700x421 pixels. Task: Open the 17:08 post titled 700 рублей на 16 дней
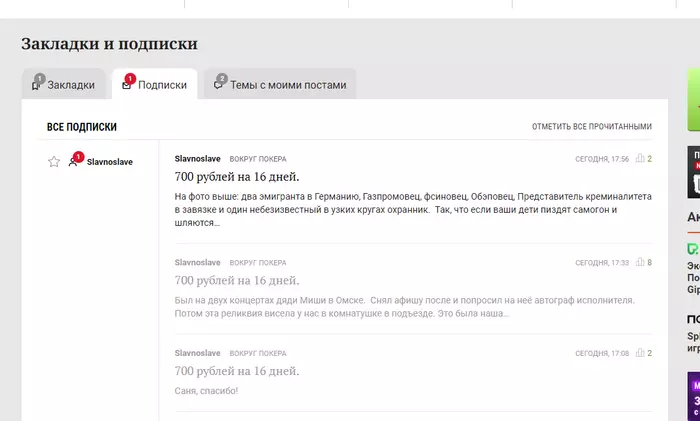(237, 371)
